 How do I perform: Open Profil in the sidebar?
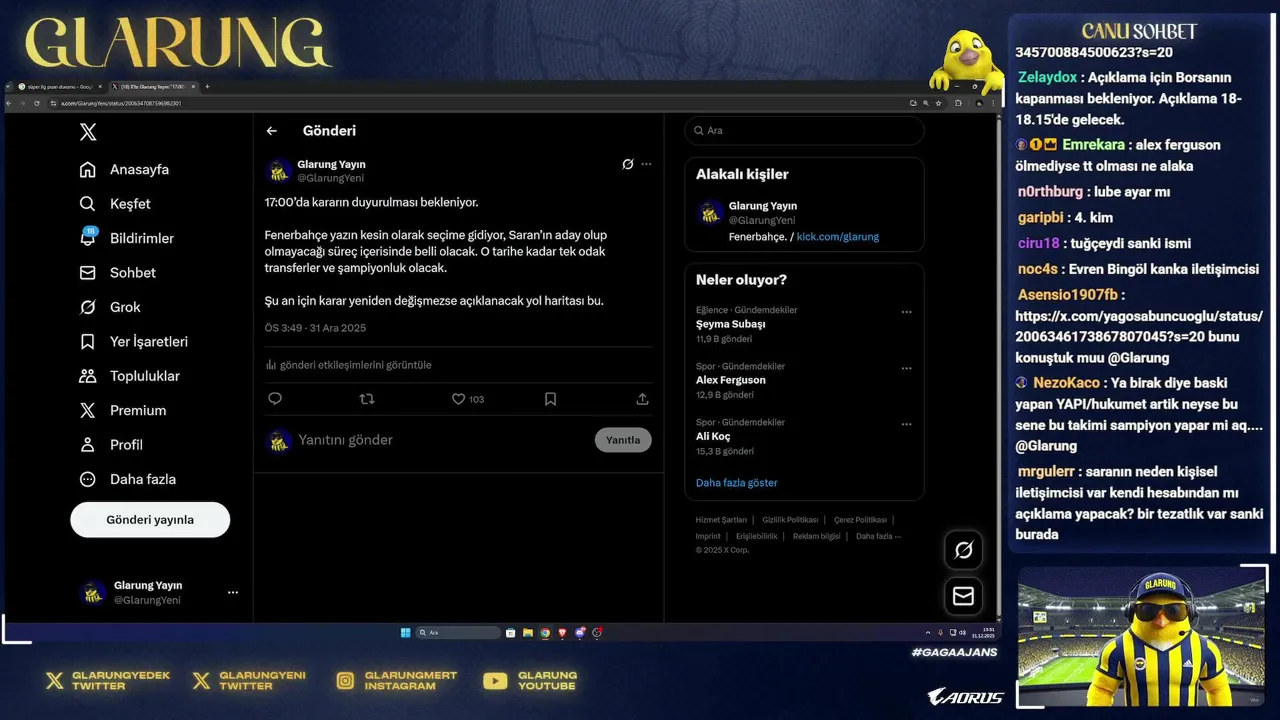point(111,445)
